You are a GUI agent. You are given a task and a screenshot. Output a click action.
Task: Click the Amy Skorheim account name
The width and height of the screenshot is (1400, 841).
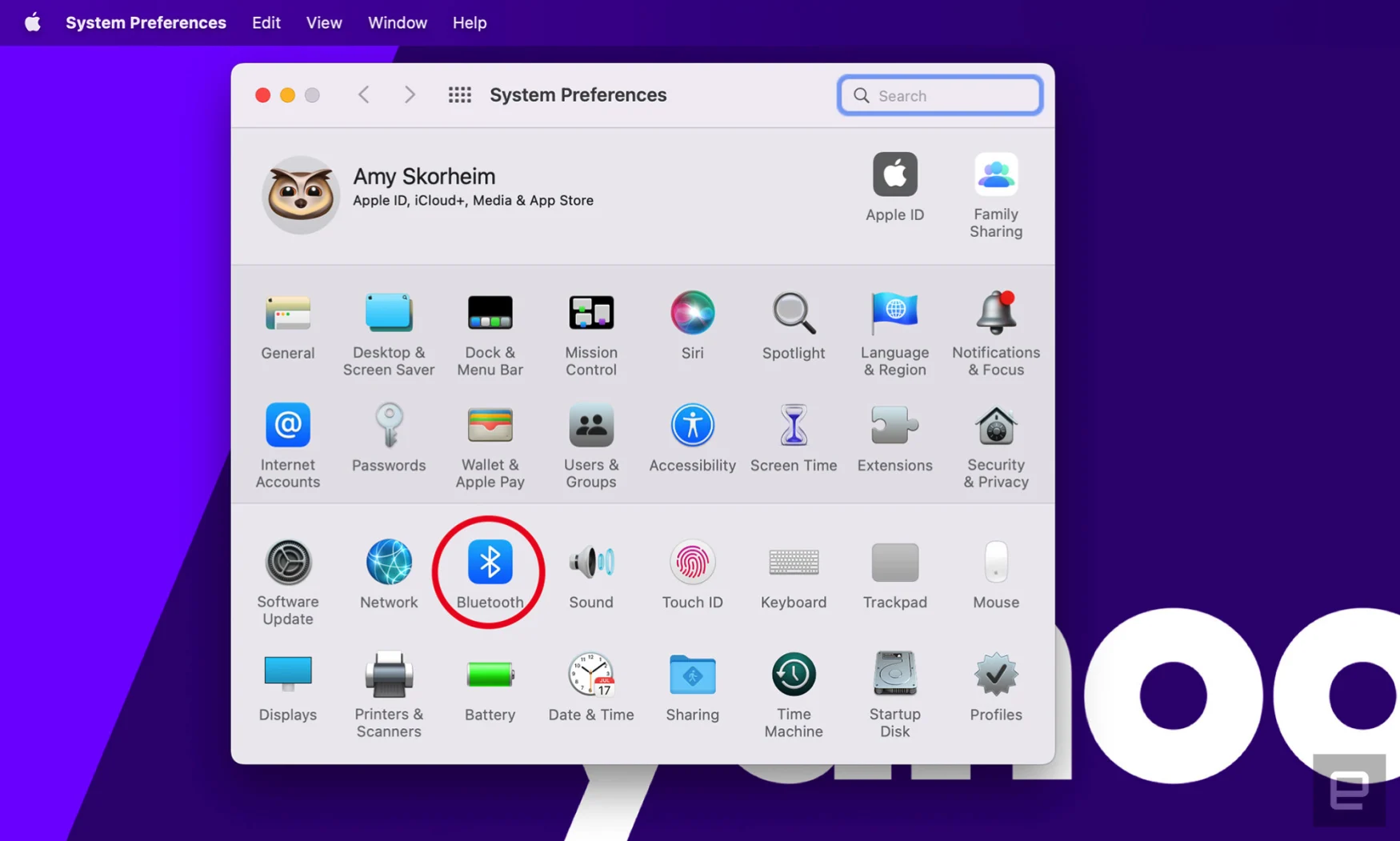click(x=424, y=176)
